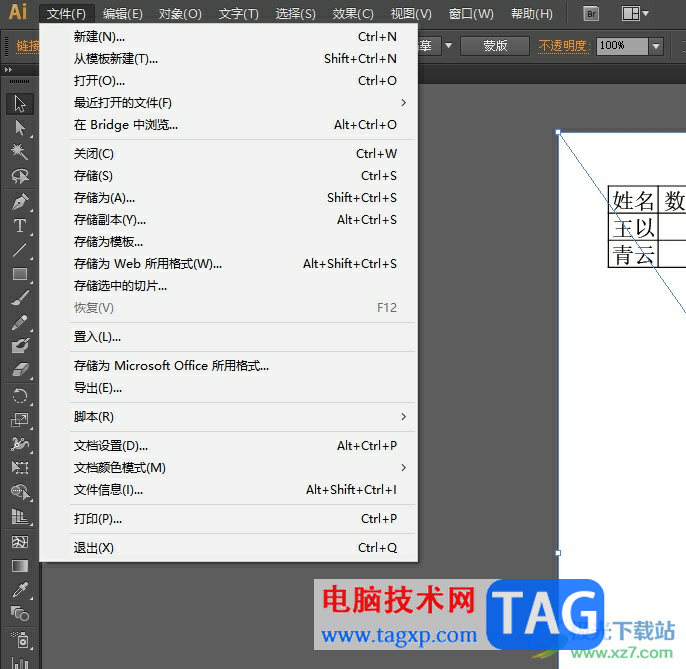686x669 pixels.
Task: Open dropdown arrow left of 蒙版 button
Action: coord(448,46)
